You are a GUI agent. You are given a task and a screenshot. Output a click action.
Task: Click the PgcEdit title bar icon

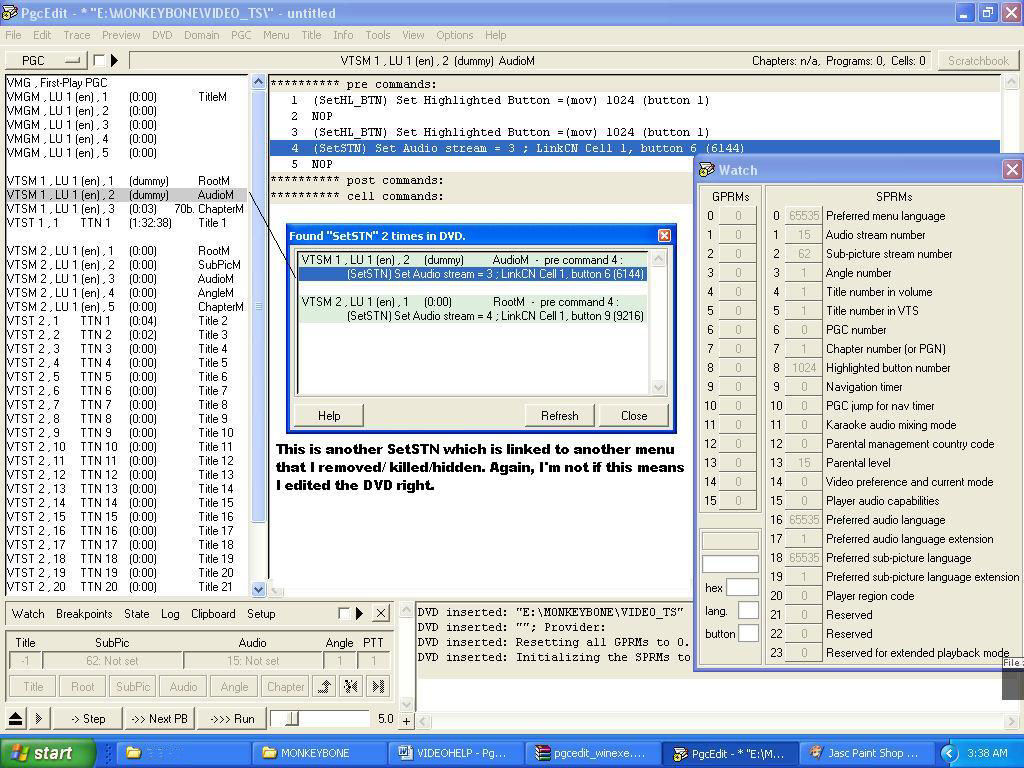click(10, 12)
